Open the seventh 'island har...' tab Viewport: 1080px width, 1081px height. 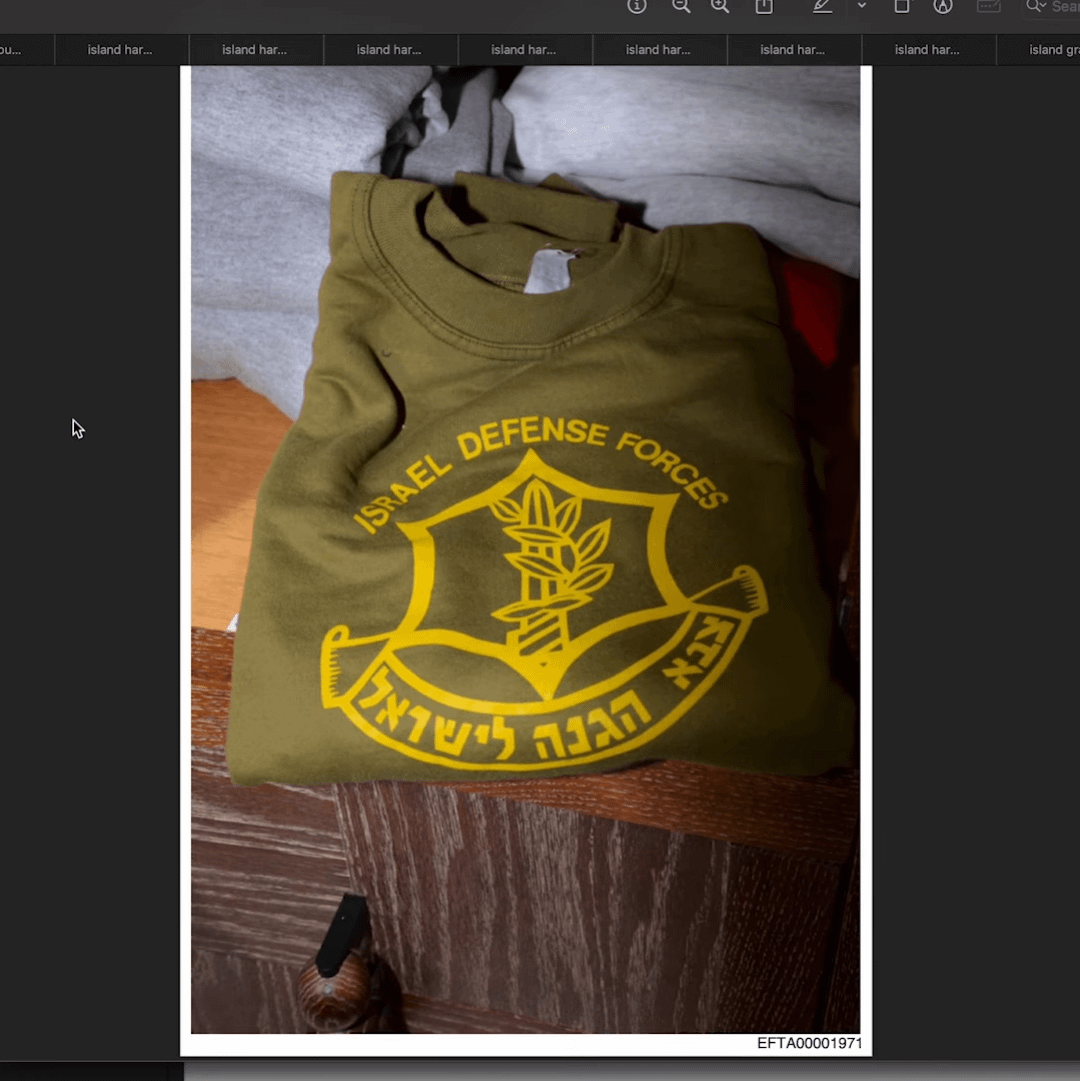(x=928, y=50)
